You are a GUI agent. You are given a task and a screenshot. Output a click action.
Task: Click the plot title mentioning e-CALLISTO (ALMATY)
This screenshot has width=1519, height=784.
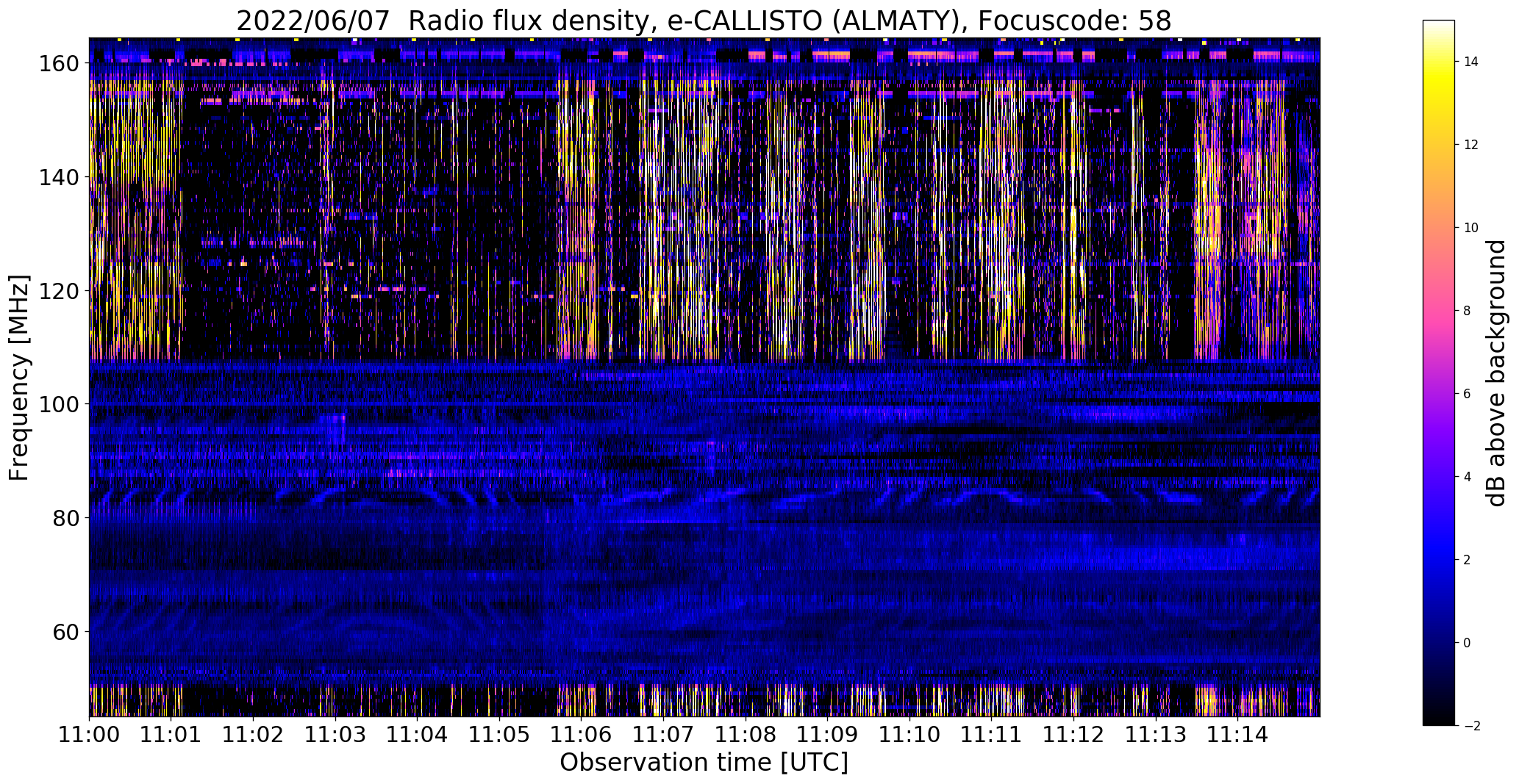[704, 21]
